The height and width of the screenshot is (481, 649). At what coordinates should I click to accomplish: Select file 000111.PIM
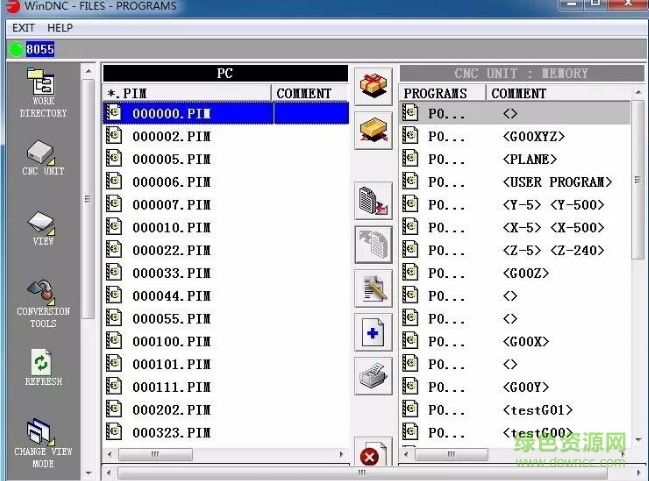tap(171, 387)
